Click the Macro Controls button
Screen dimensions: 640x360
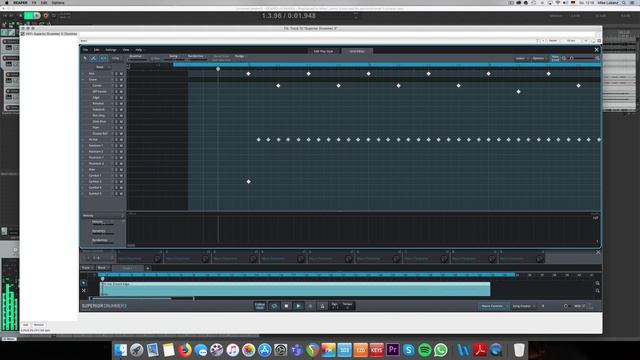493,306
